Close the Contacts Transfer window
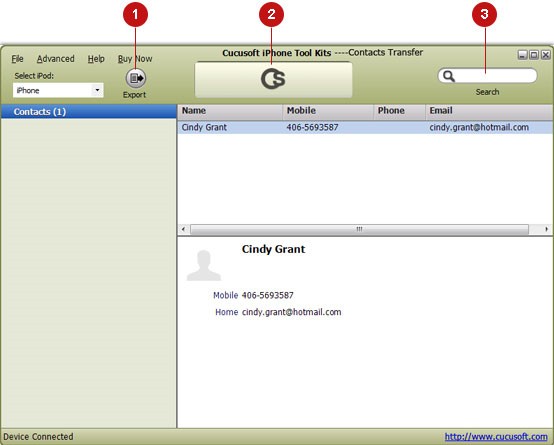The height and width of the screenshot is (445, 554). pyautogui.click(x=546, y=55)
